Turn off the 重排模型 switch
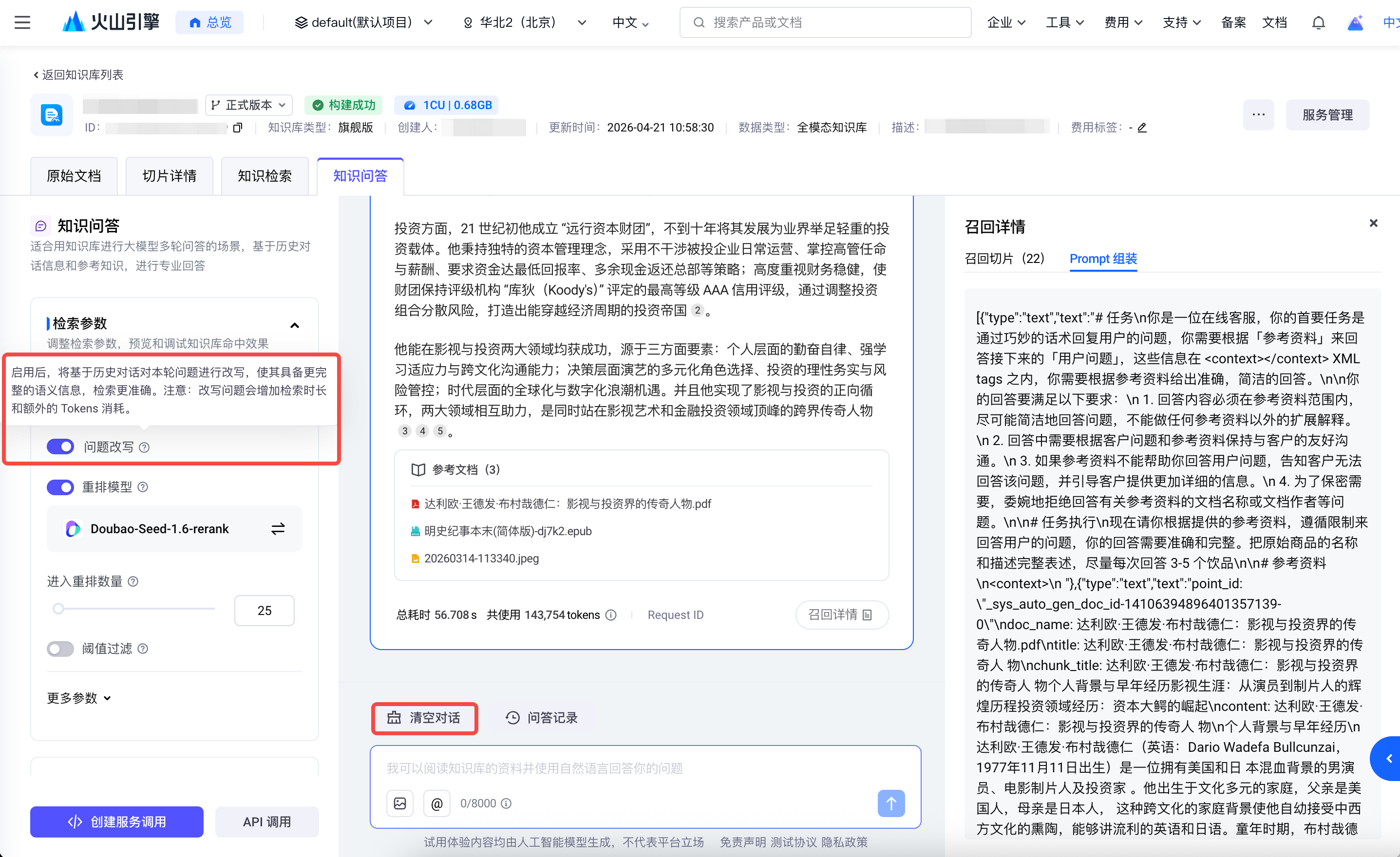Viewport: 1400px width, 857px height. (61, 487)
